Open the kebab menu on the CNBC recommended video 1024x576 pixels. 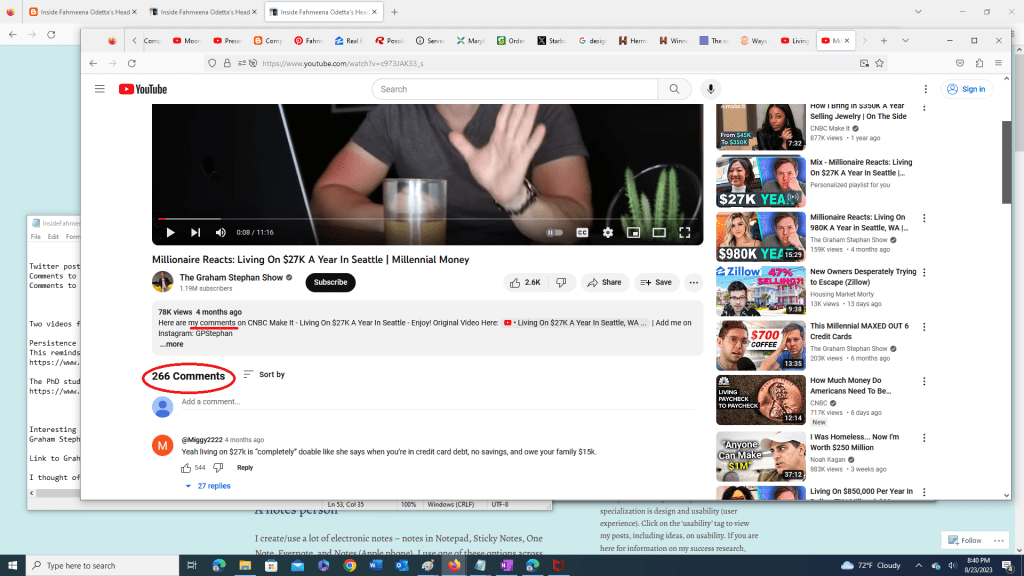pos(923,381)
